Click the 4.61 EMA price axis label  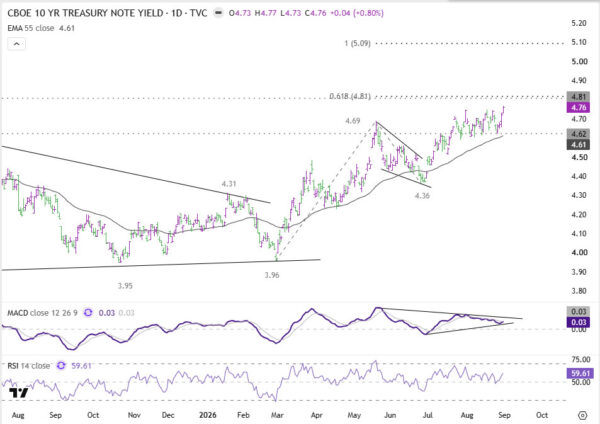pos(578,145)
